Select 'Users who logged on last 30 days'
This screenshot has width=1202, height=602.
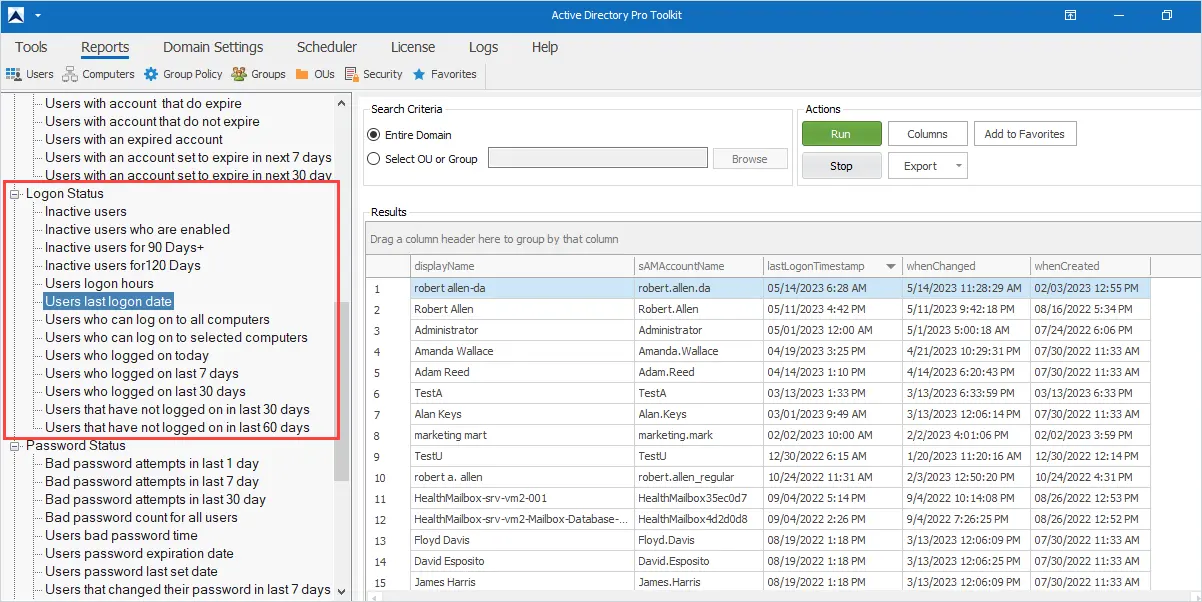point(145,391)
